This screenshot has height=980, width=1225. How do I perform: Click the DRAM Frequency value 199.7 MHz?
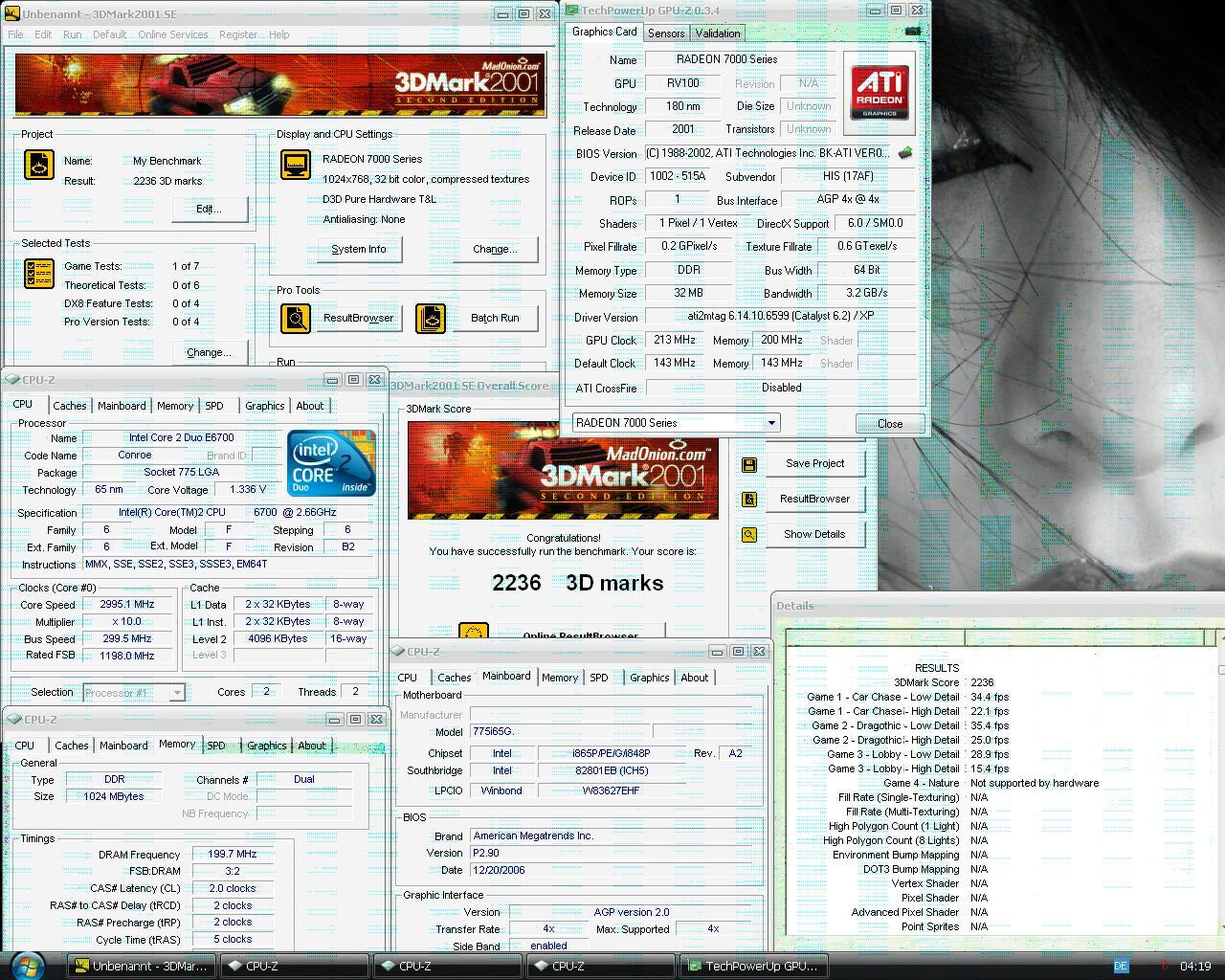pyautogui.click(x=234, y=855)
